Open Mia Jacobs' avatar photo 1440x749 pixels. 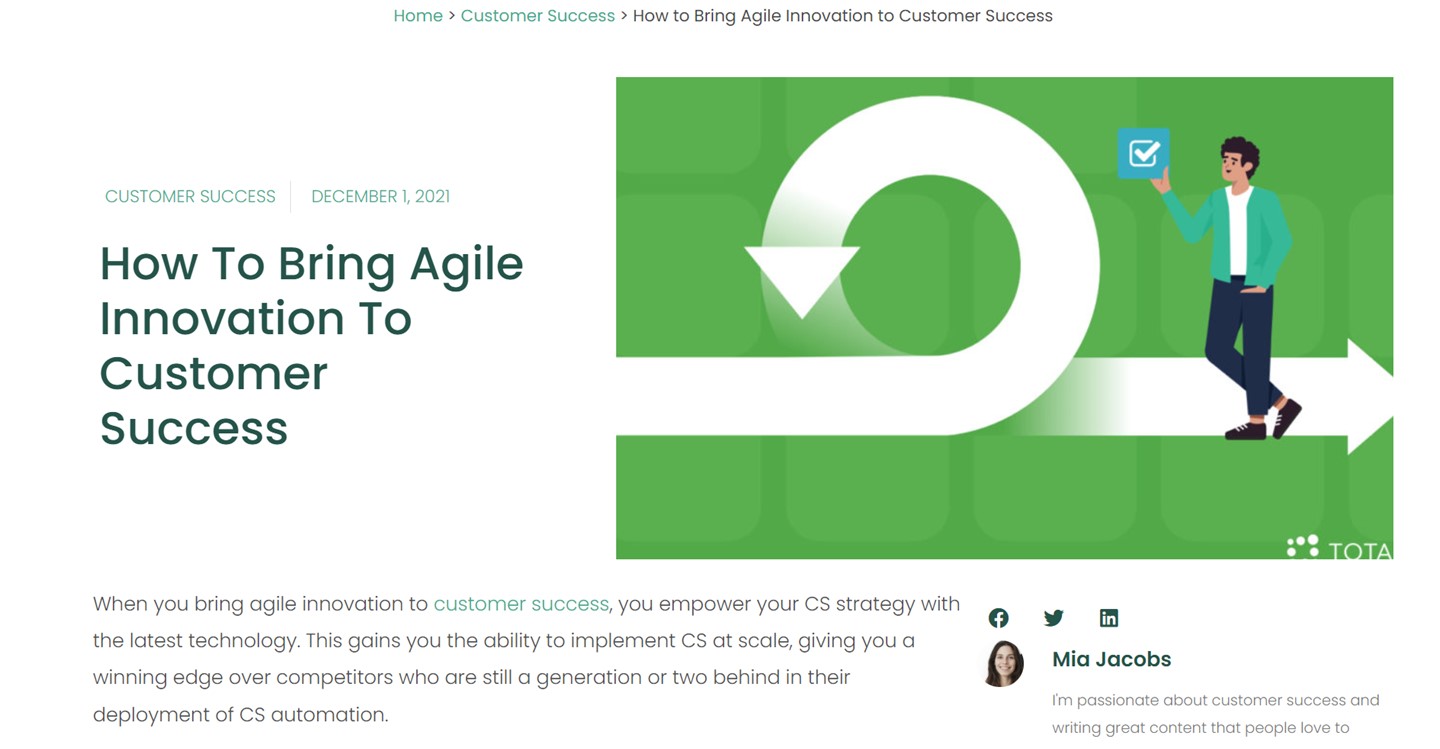[1005, 663]
